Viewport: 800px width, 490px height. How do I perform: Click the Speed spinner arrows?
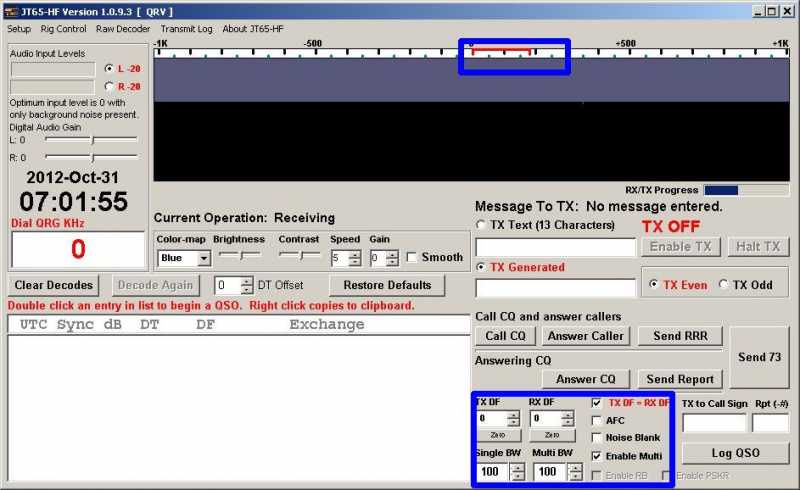[355, 258]
